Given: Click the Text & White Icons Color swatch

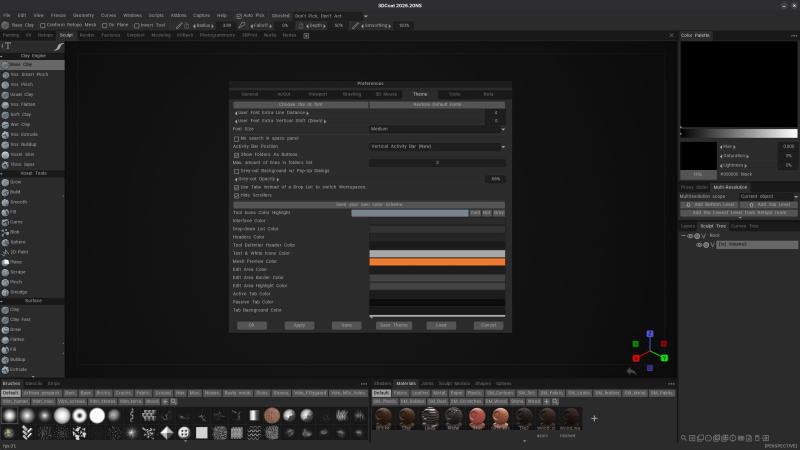Looking at the screenshot, I should [x=437, y=254].
